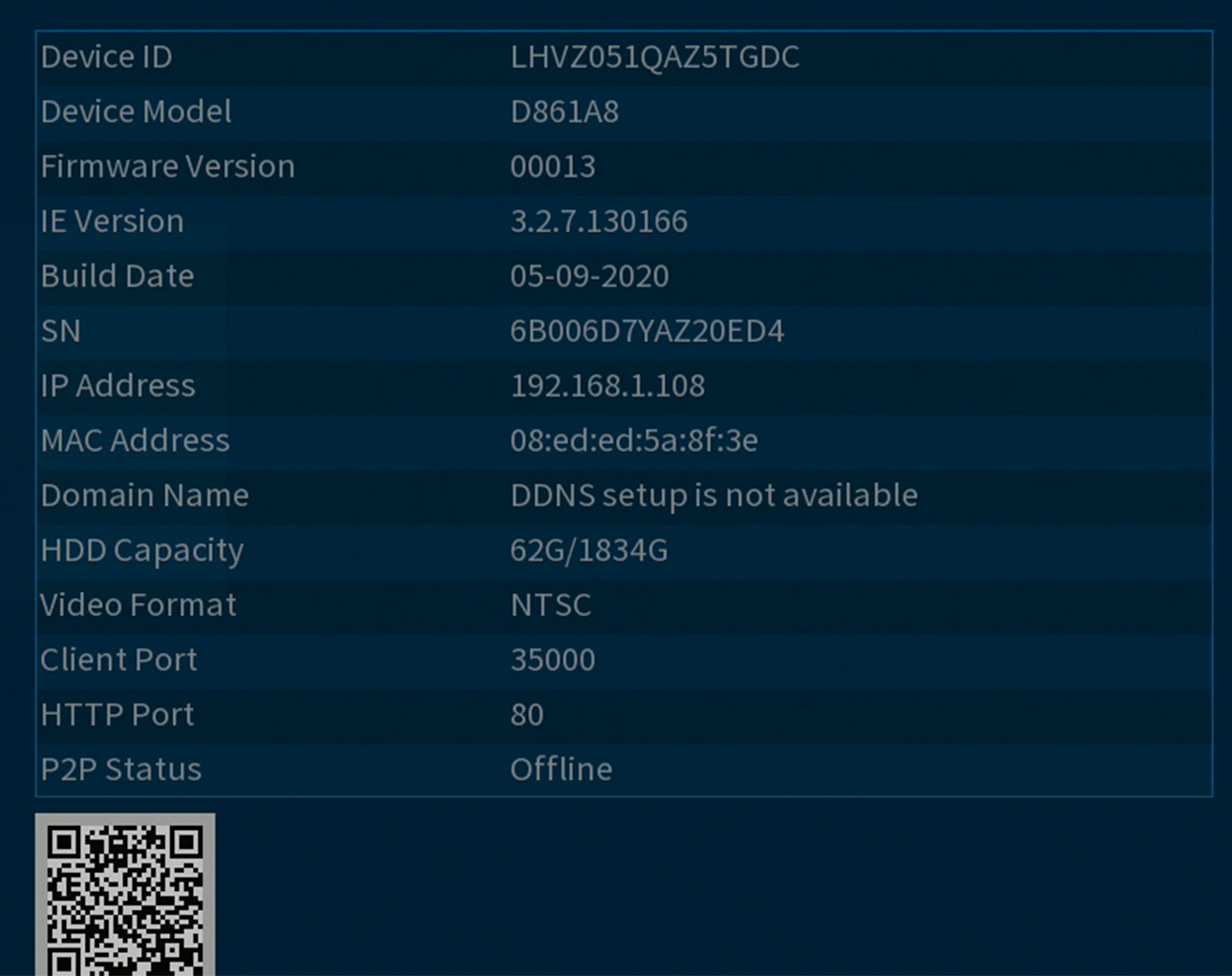Select the Client Port label

(118, 659)
